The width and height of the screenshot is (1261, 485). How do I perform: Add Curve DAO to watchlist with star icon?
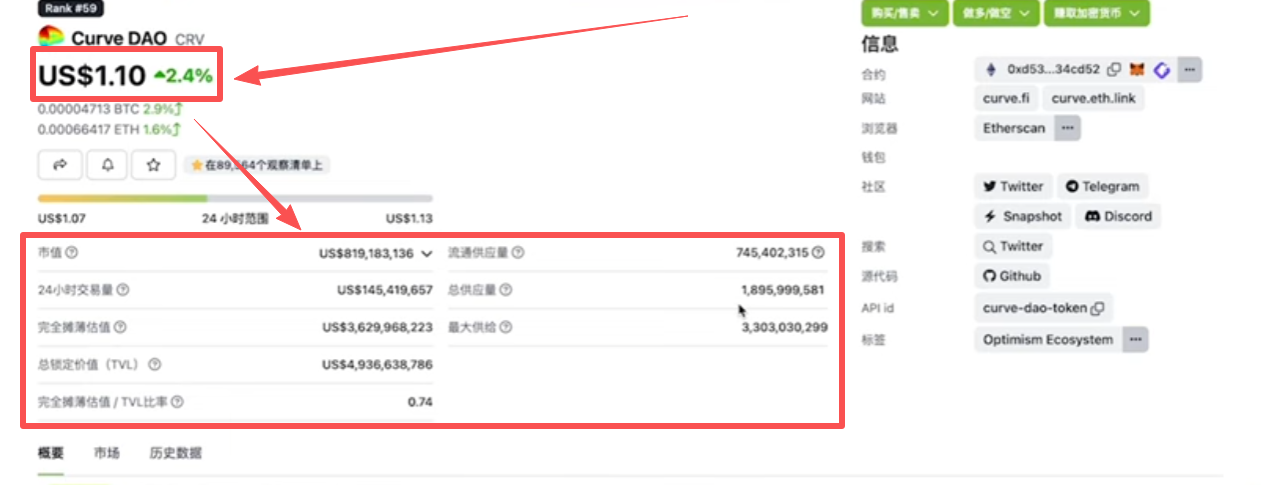154,165
